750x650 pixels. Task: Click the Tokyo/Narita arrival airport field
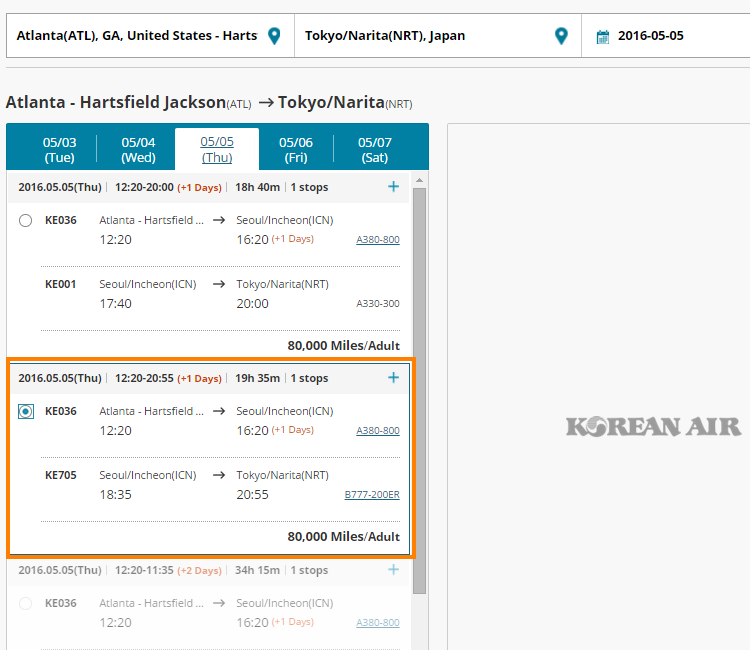point(420,36)
